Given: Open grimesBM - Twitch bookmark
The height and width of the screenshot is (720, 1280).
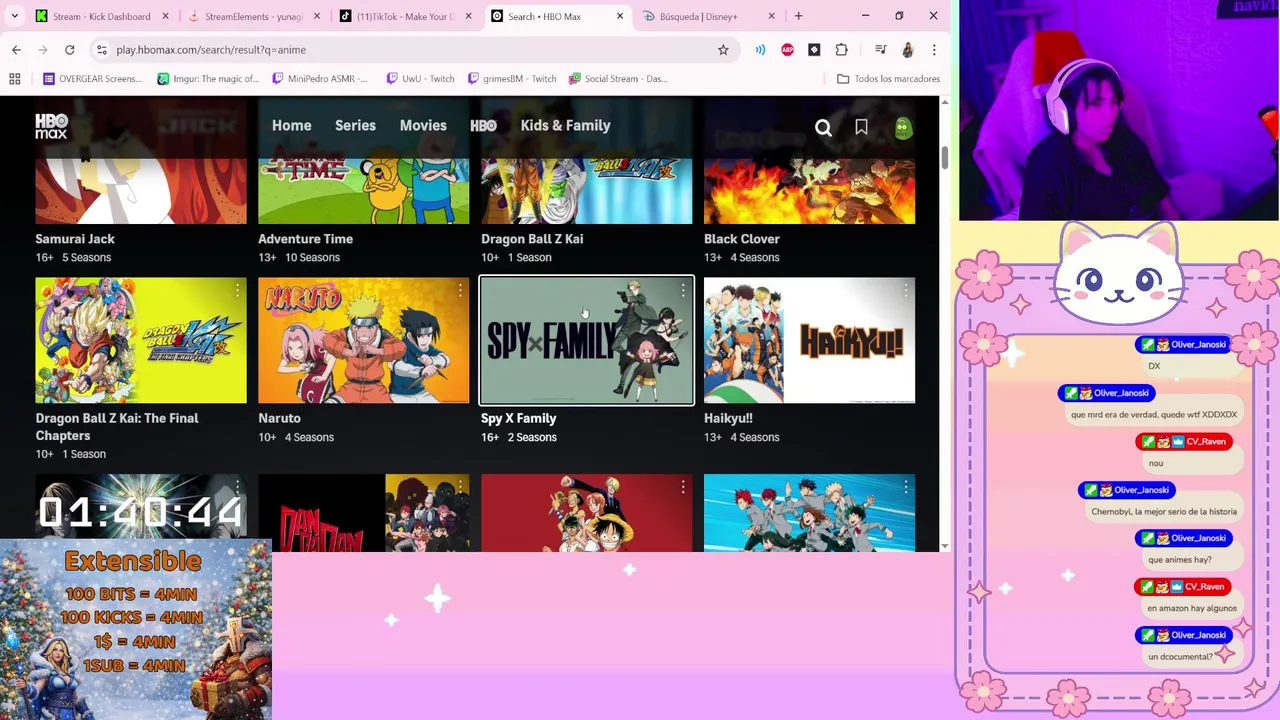Looking at the screenshot, I should 512,78.
